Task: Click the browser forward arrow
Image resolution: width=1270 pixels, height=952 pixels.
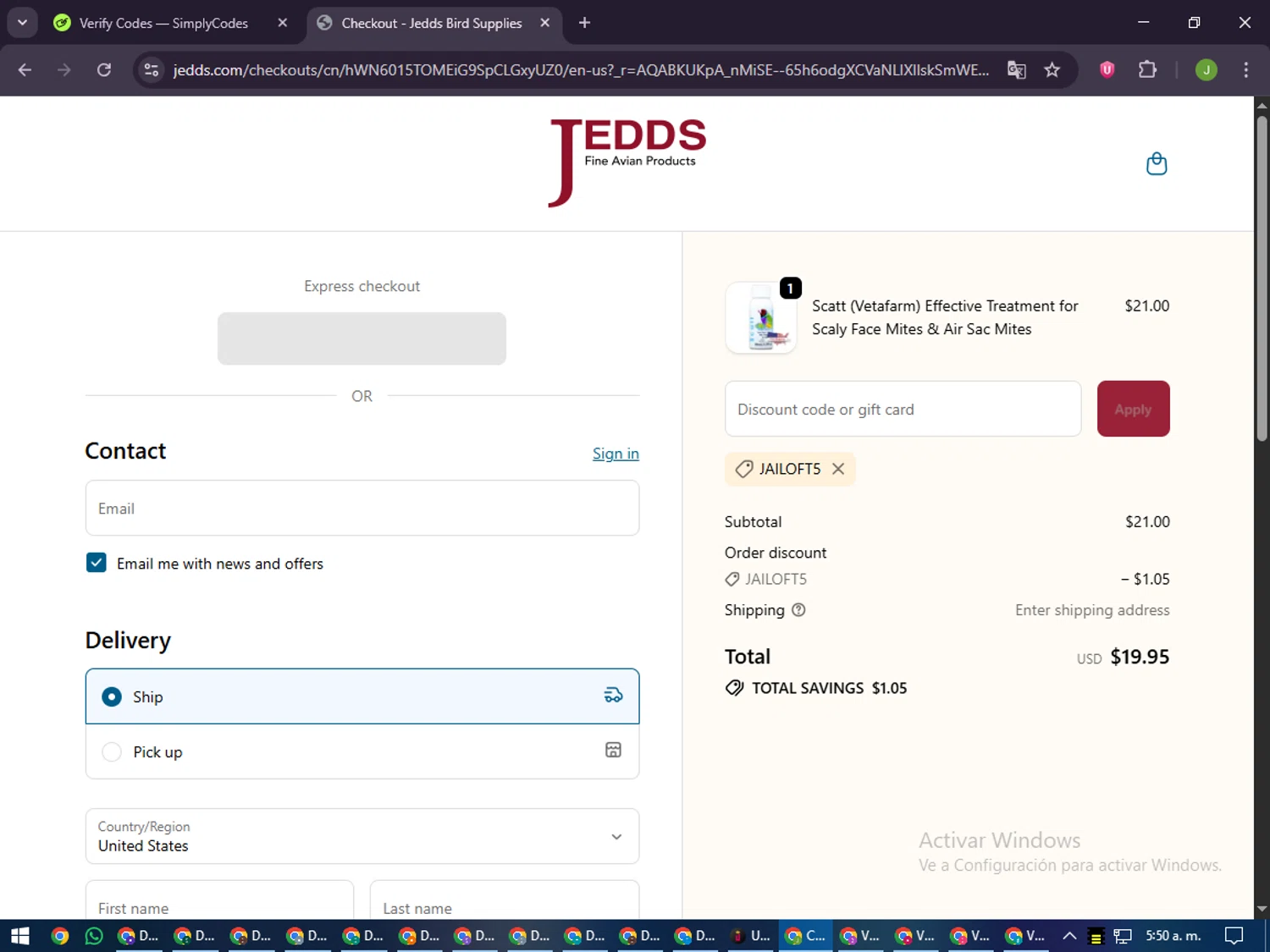Action: click(64, 69)
